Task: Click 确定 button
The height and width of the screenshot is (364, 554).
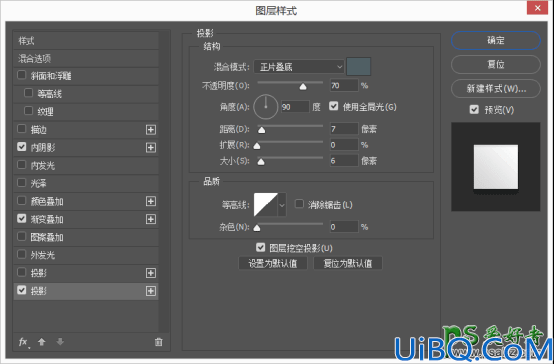Action: coord(496,40)
